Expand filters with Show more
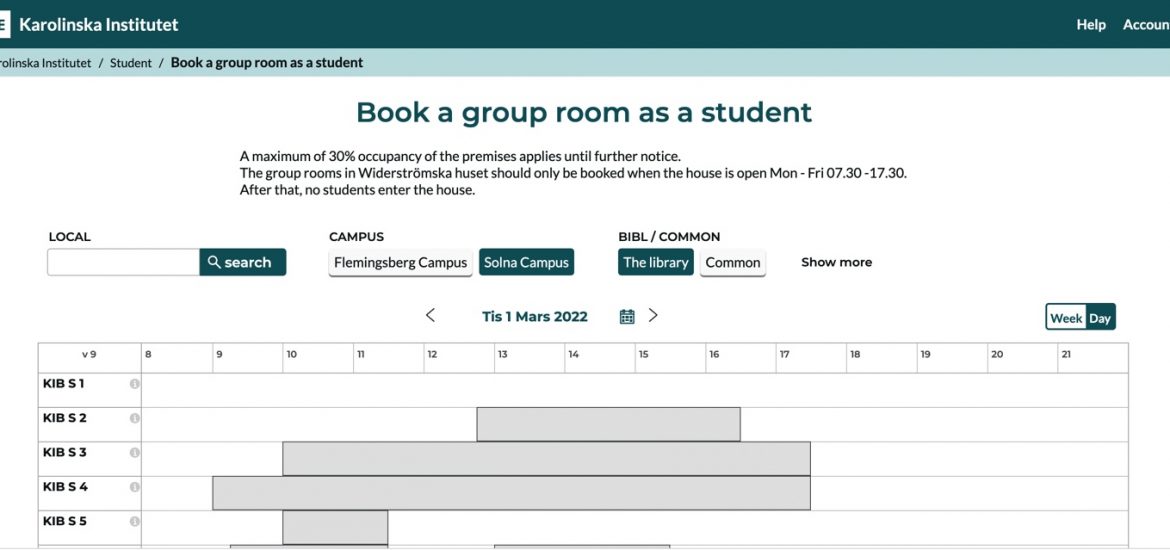Viewport: 1170px width, 550px height. point(836,263)
